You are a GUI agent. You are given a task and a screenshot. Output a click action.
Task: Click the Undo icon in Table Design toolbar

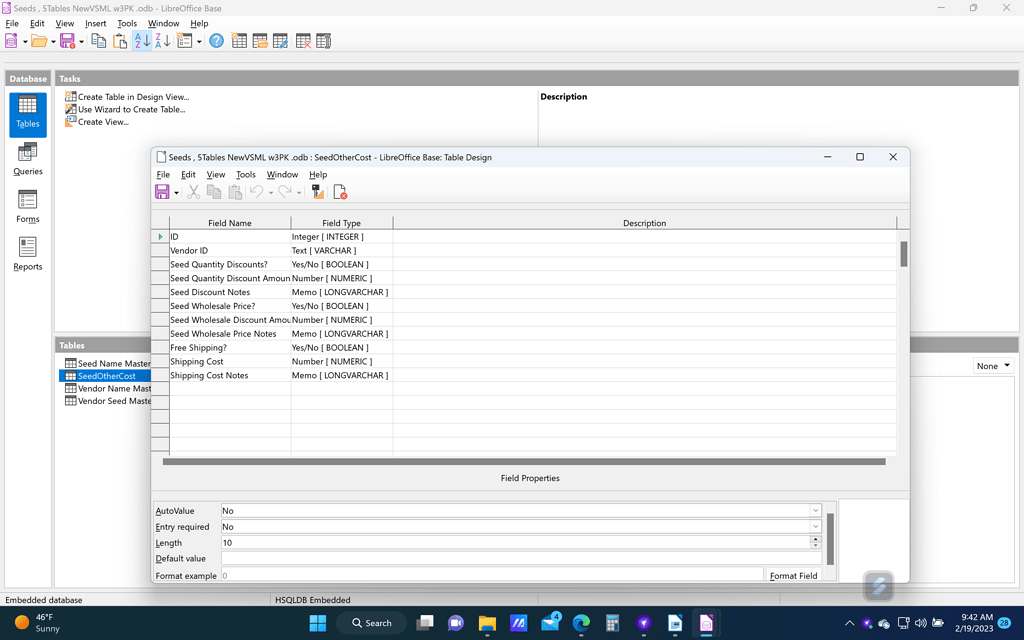point(257,191)
